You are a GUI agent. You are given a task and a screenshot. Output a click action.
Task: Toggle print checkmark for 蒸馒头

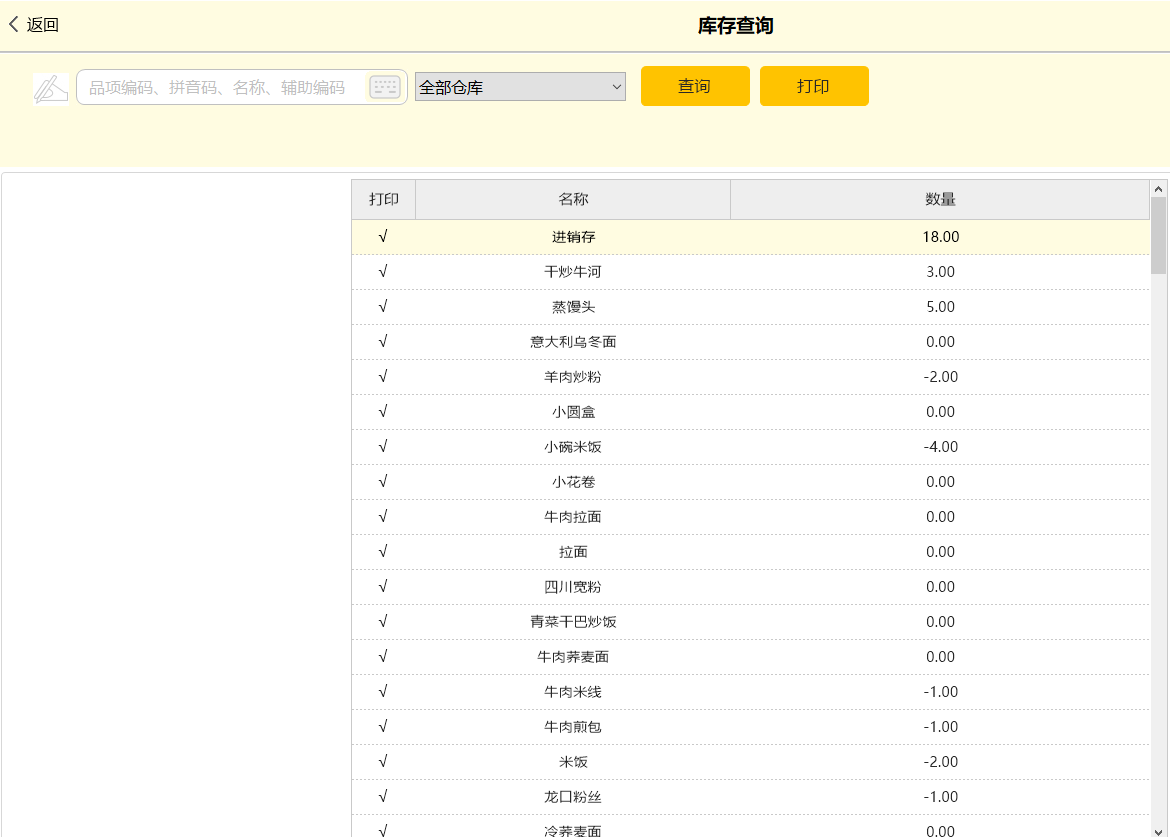point(383,307)
